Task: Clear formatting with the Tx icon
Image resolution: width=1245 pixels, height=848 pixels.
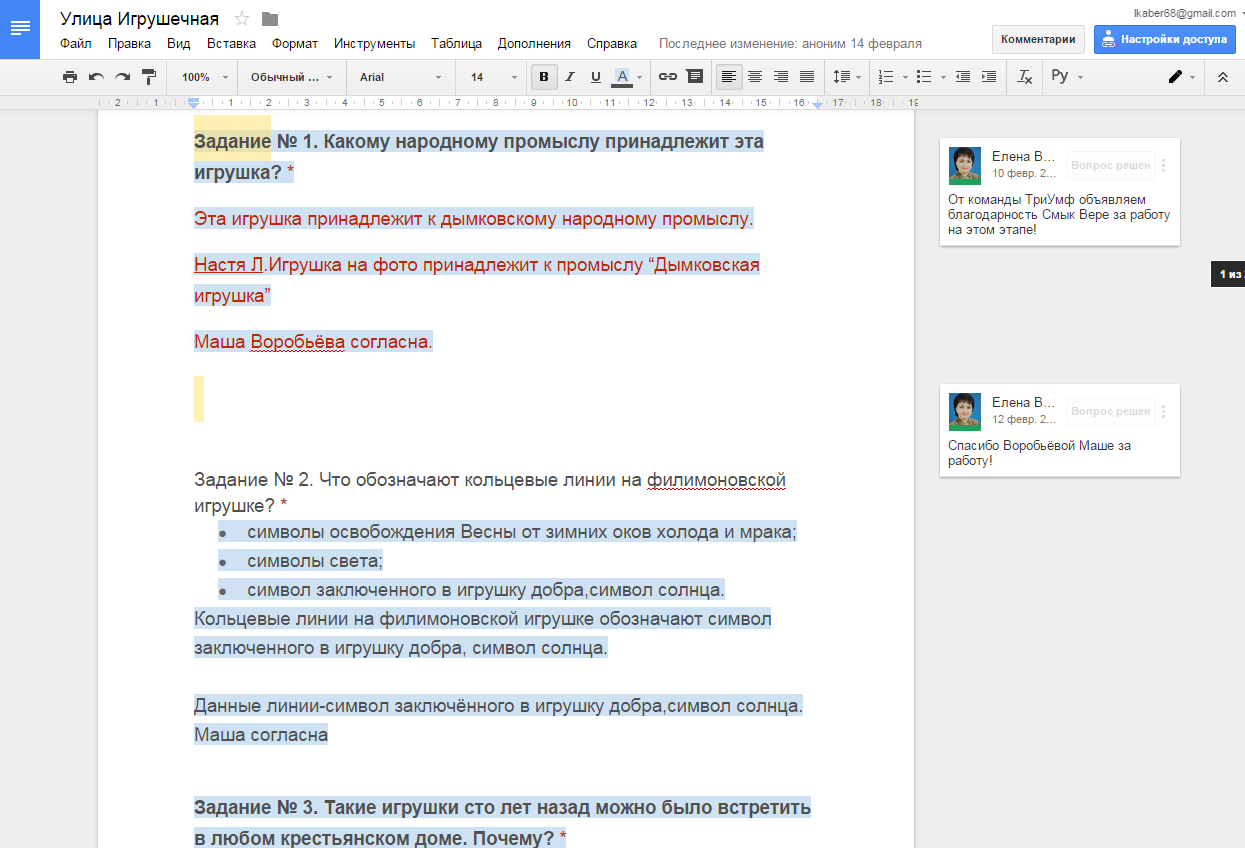Action: pyautogui.click(x=1024, y=77)
